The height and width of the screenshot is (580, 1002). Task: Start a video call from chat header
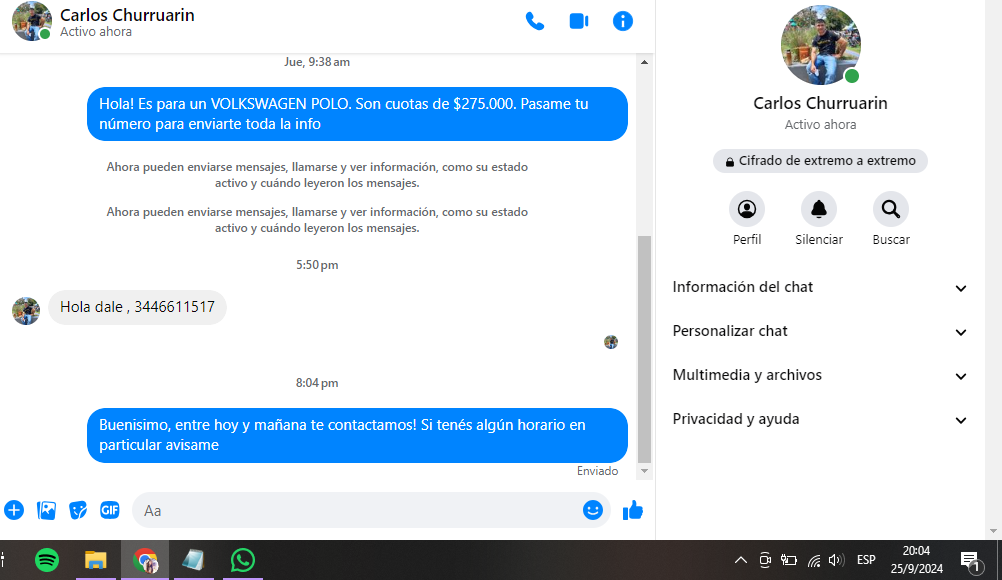pos(578,21)
